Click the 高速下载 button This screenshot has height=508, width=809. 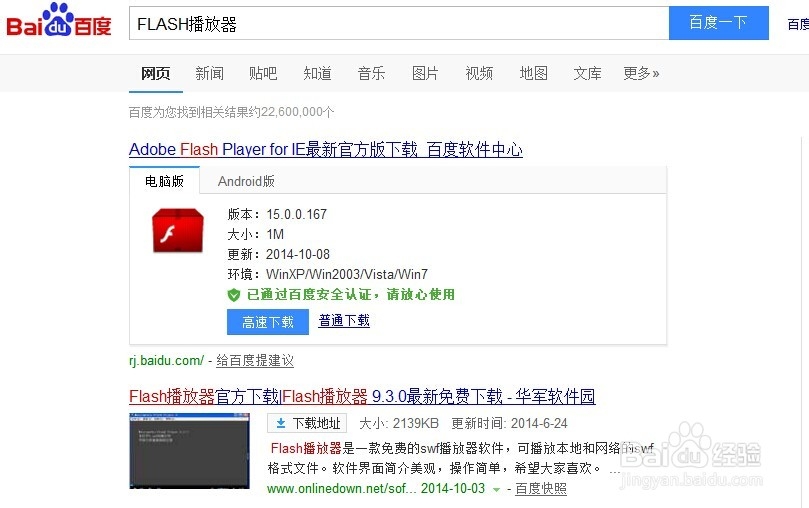[x=268, y=322]
